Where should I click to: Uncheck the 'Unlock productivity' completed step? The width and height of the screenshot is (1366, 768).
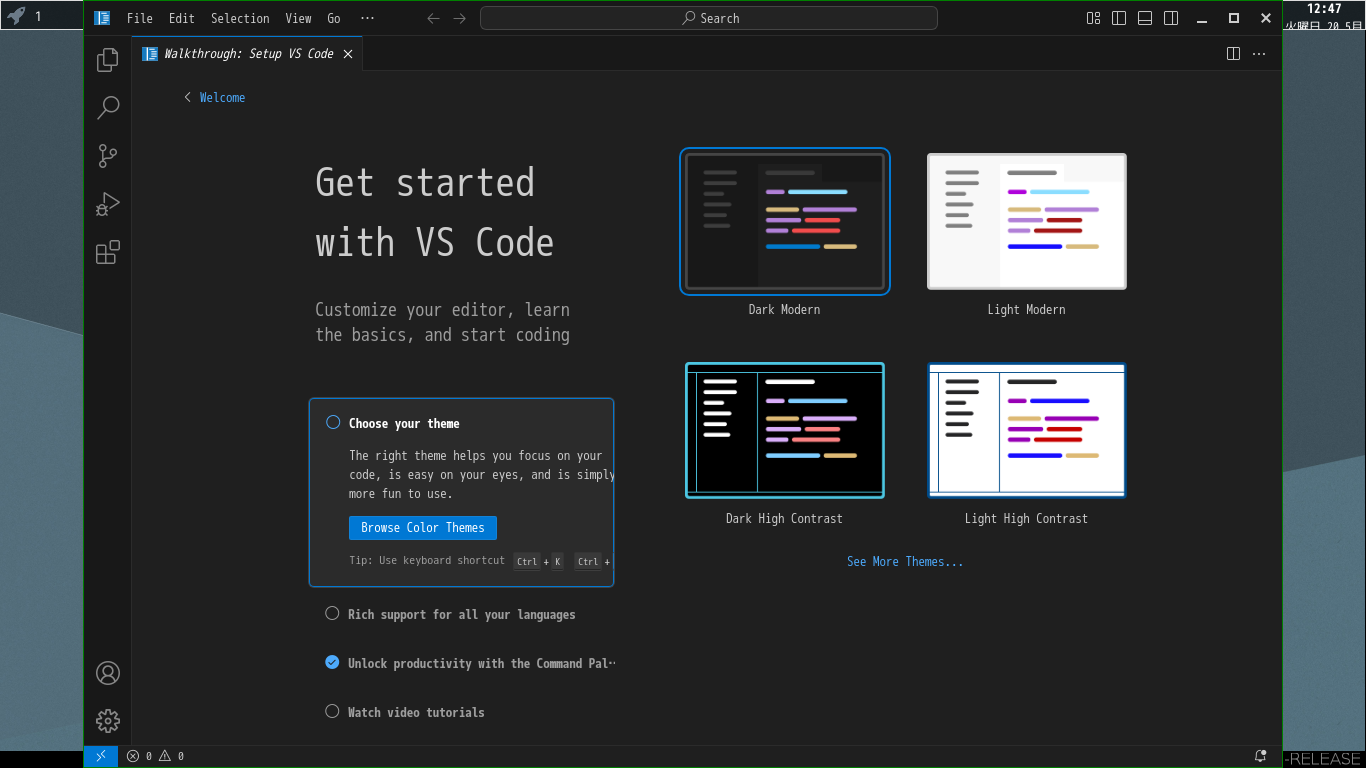[332, 662]
